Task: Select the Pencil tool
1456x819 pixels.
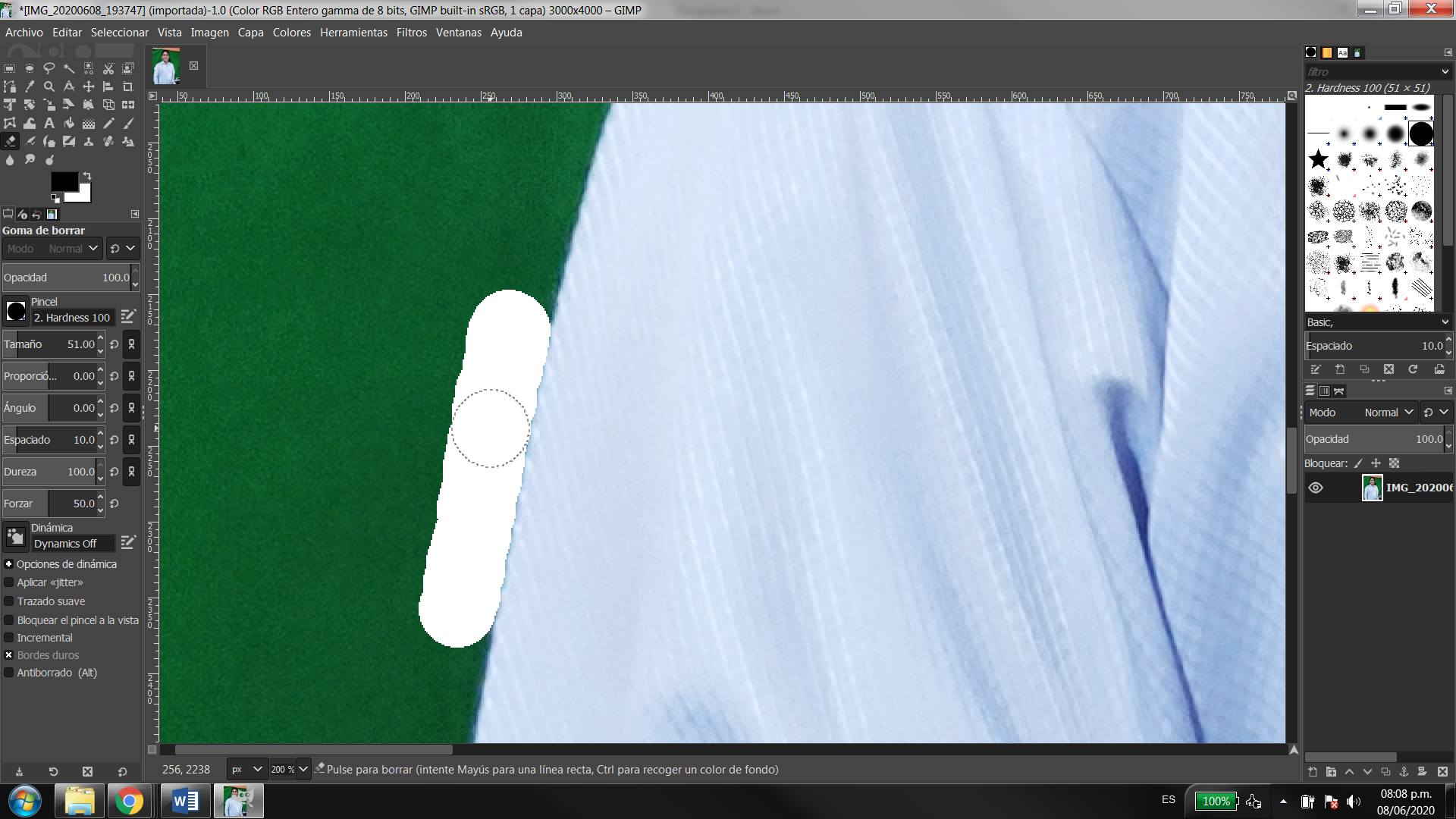Action: pyautogui.click(x=108, y=123)
